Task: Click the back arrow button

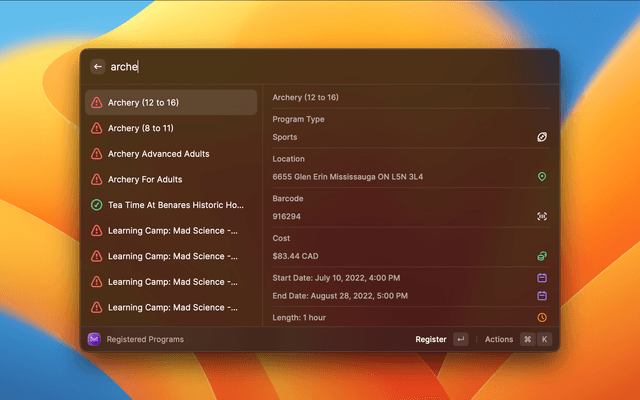Action: pos(98,67)
